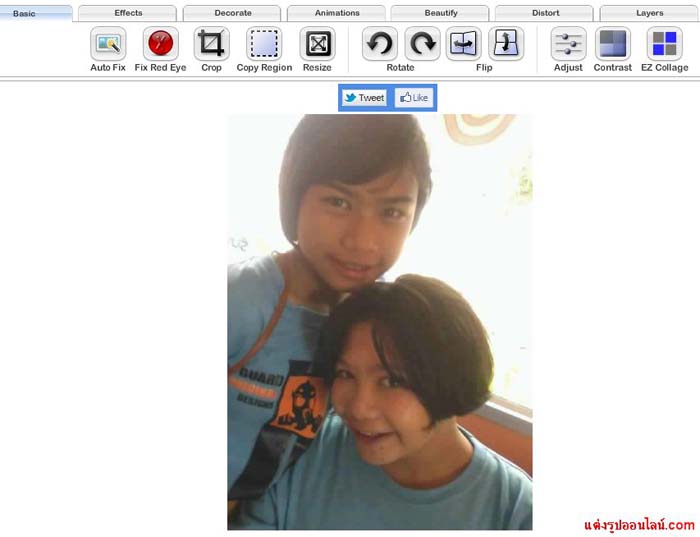Activate the Crop tool

(211, 44)
